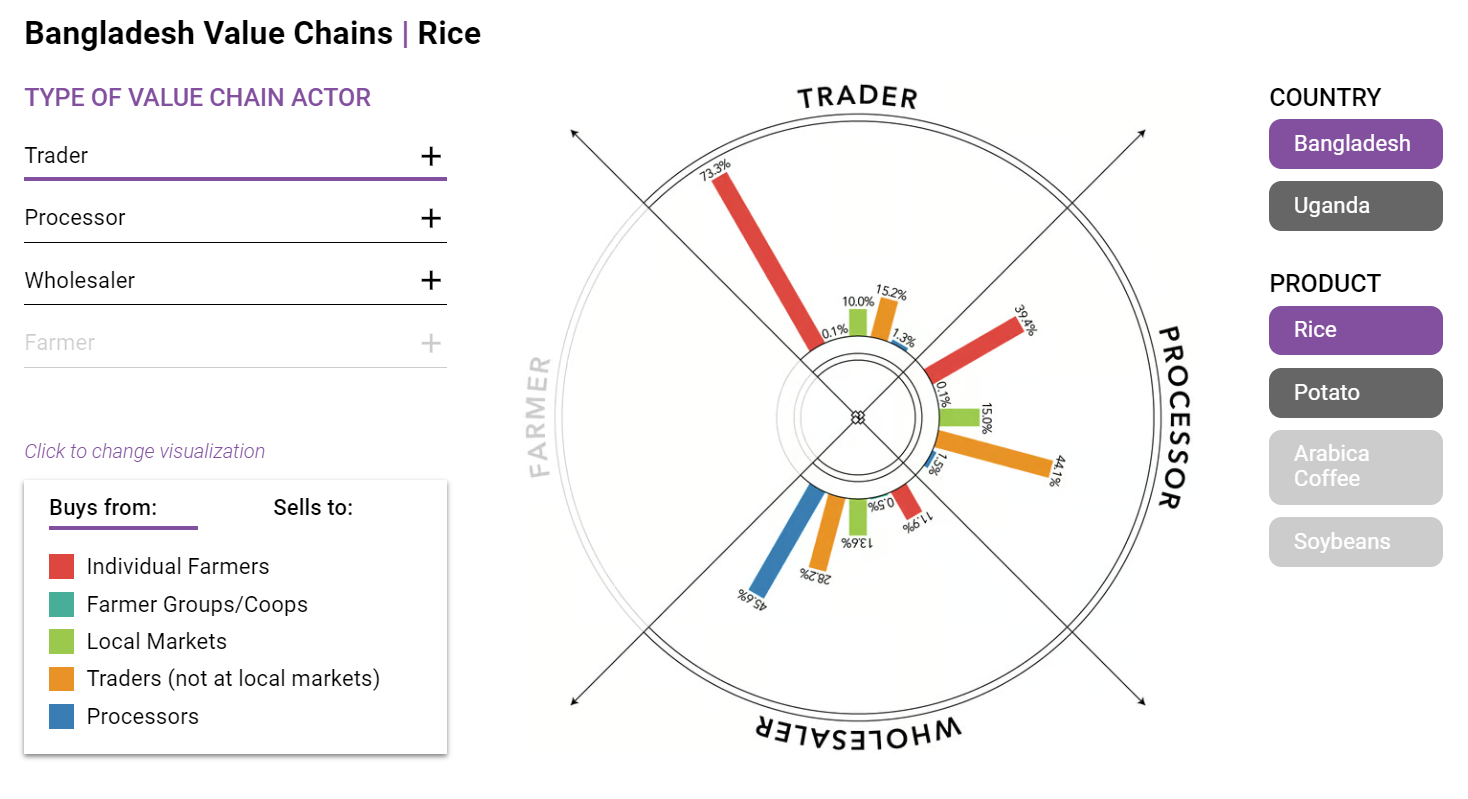Screen dimensions: 1468x799
Task: Click the red Individual Farmers legend swatch
Action: tap(62, 567)
